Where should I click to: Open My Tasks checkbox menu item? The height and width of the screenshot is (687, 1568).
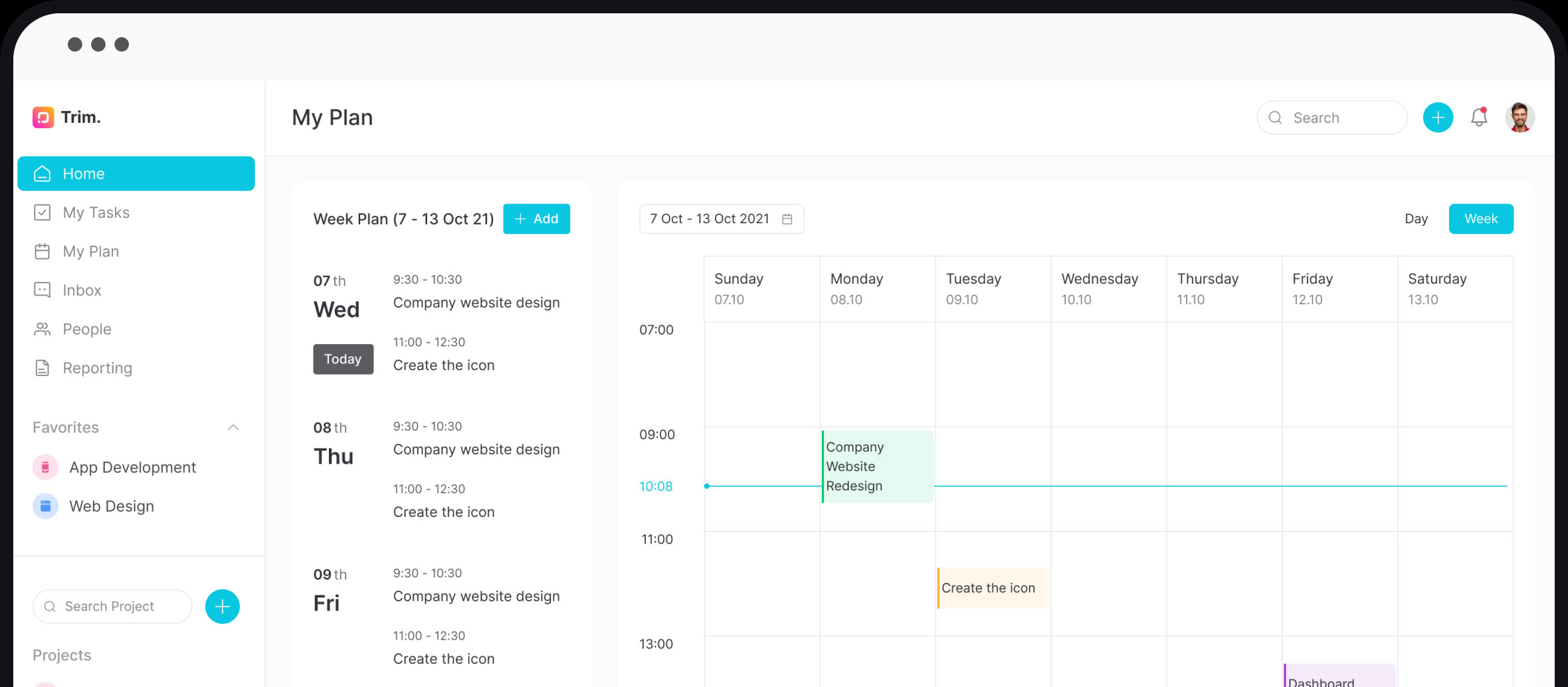pos(96,213)
